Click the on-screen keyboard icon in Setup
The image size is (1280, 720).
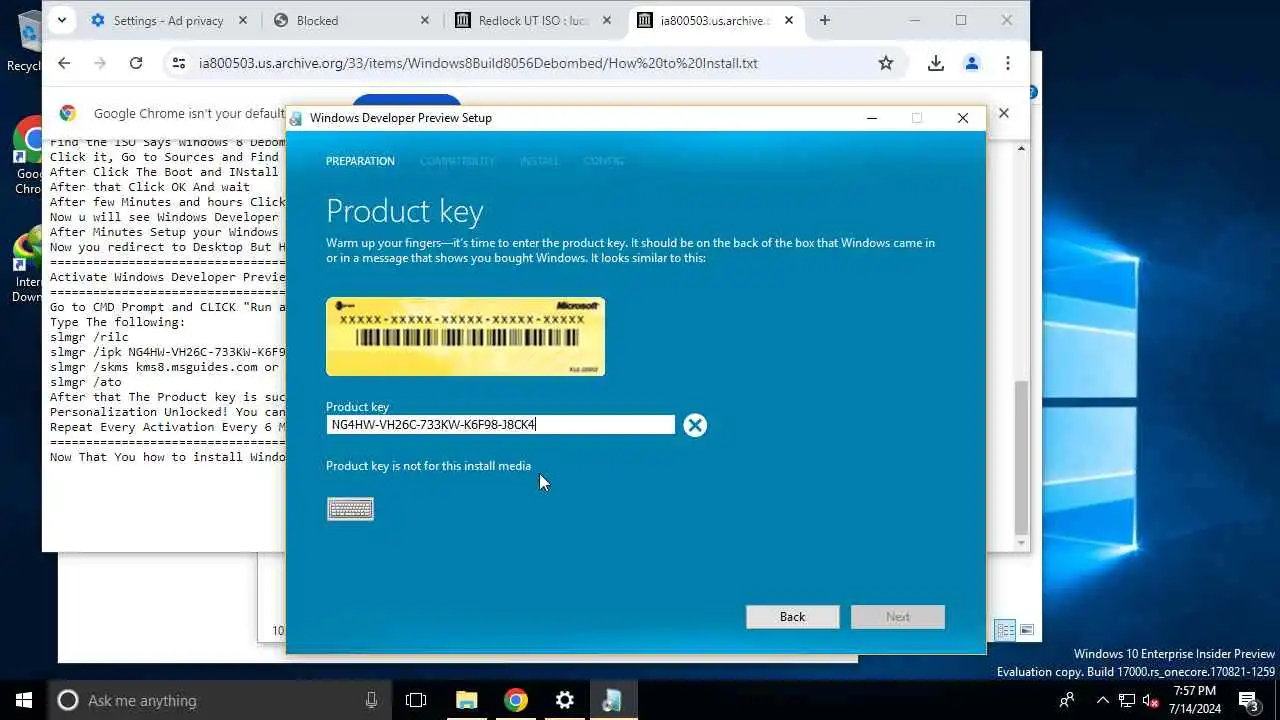tap(350, 509)
